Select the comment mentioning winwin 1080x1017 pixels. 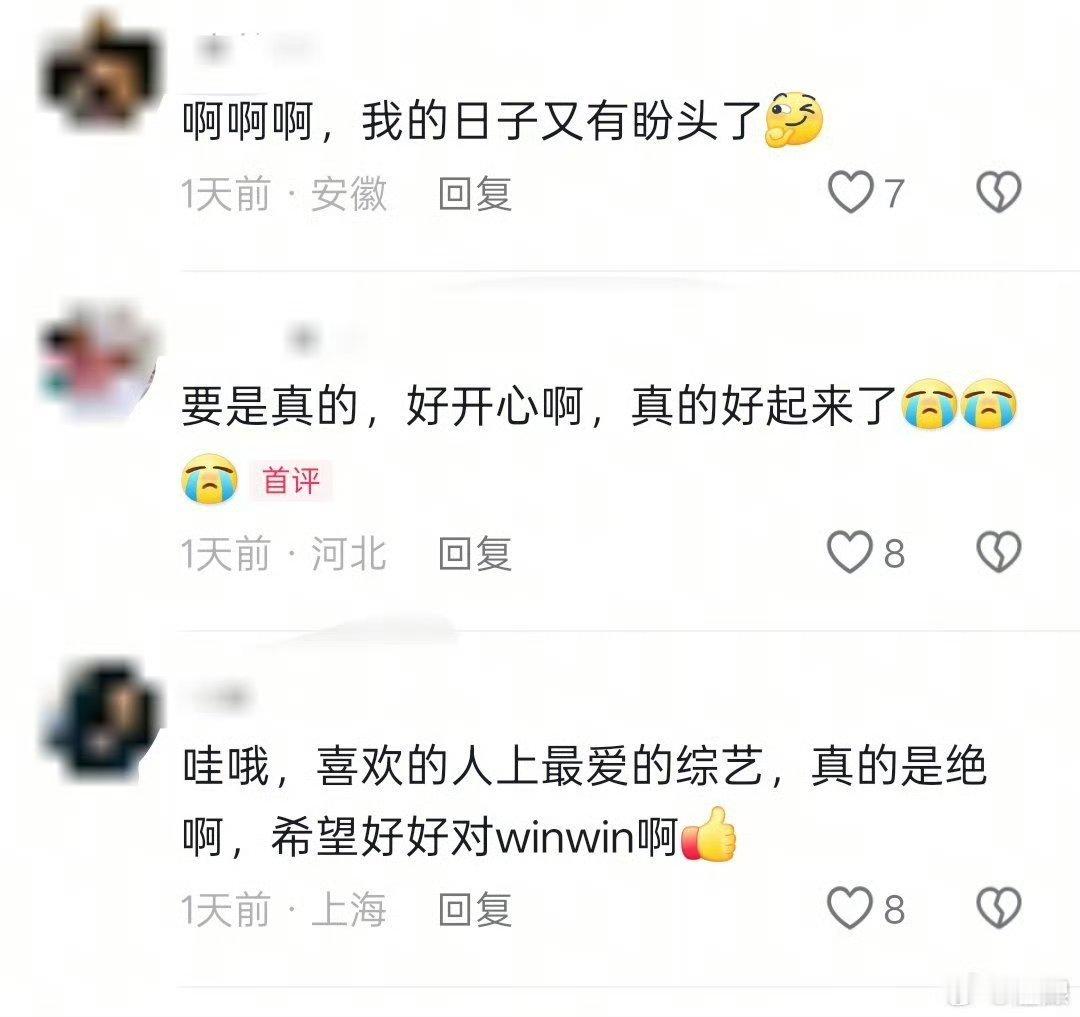[x=584, y=801]
